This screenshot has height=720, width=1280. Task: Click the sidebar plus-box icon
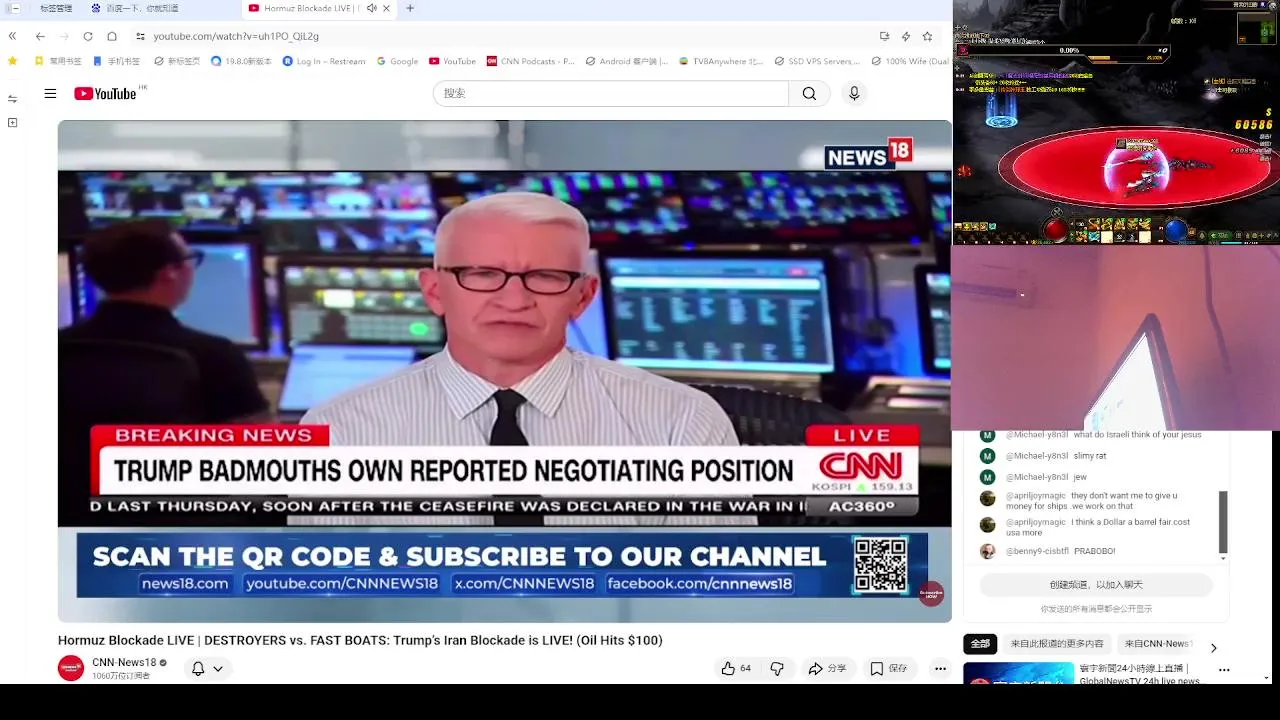click(12, 122)
